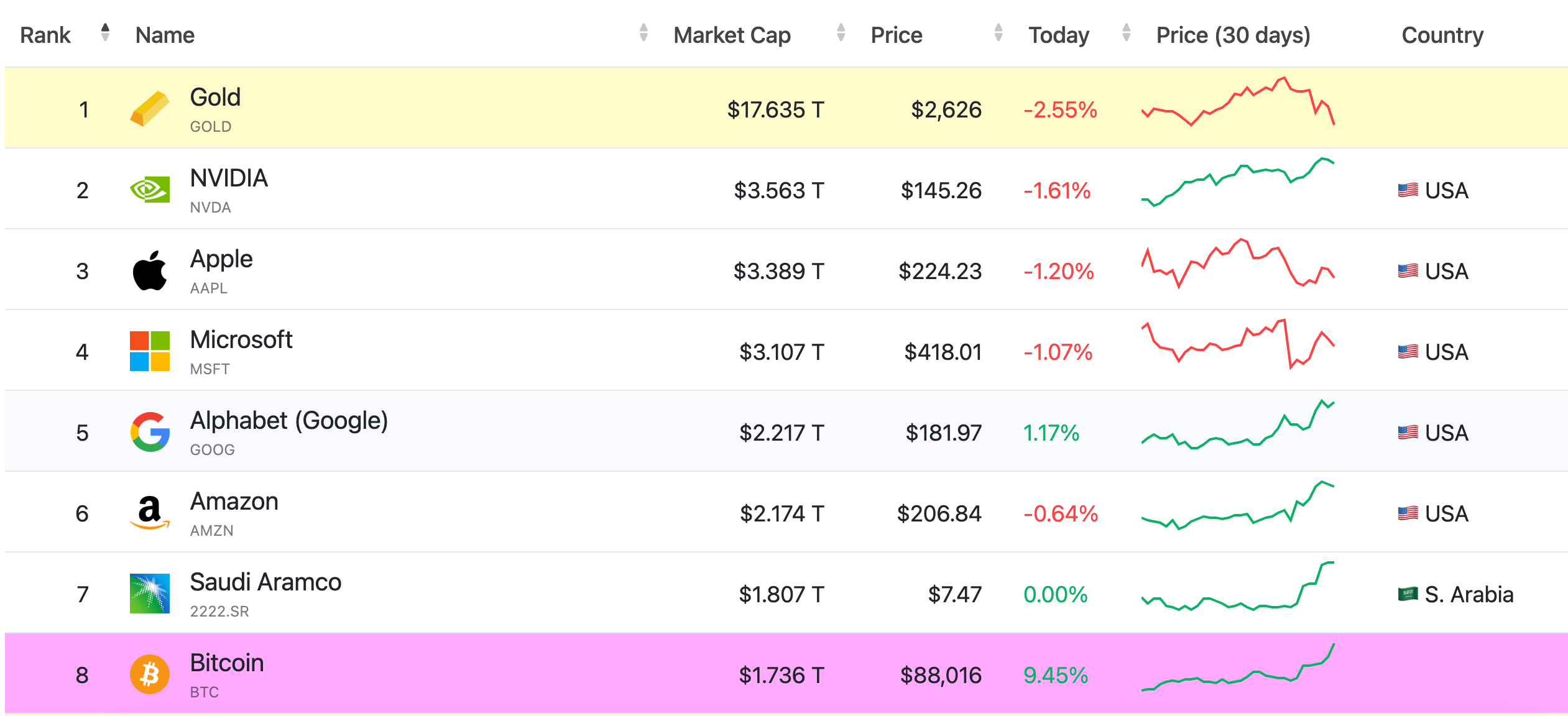1568x716 pixels.
Task: Click the GOLD ticker symbol
Action: click(x=211, y=127)
